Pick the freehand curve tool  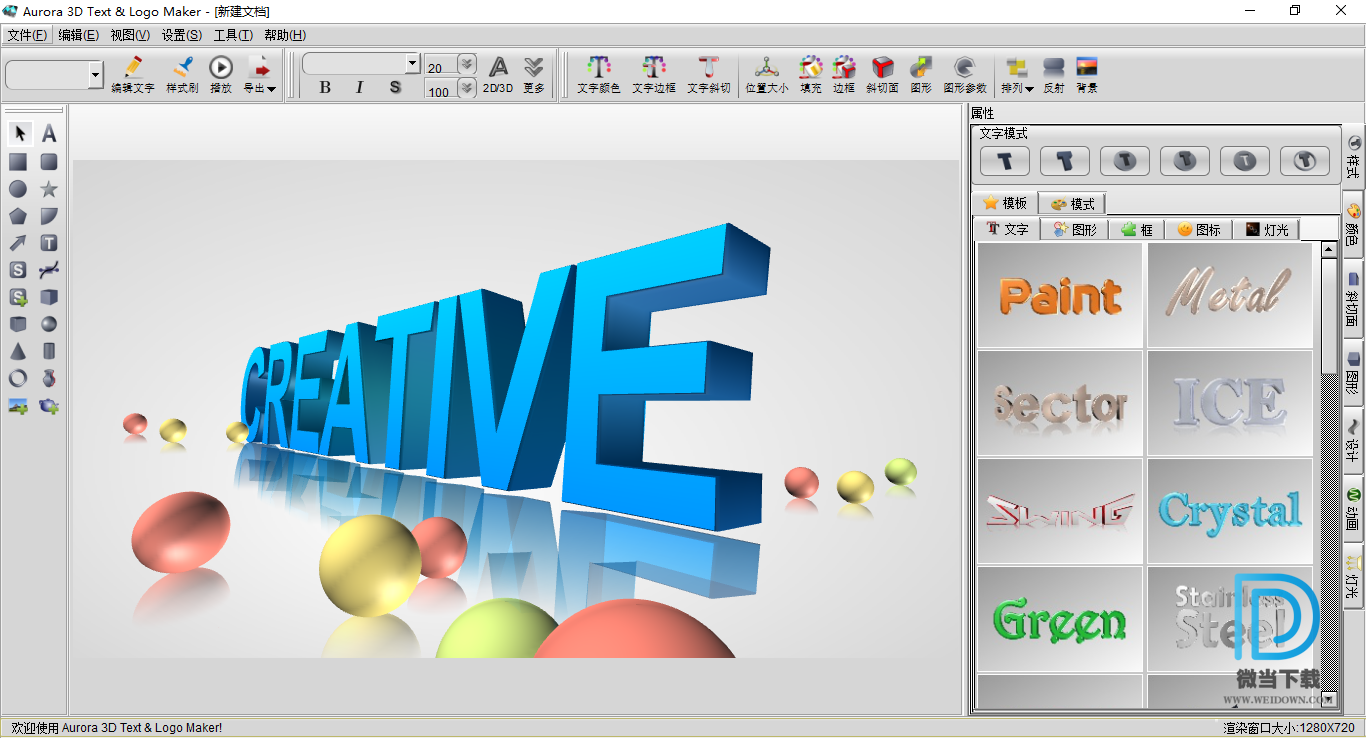point(49,269)
